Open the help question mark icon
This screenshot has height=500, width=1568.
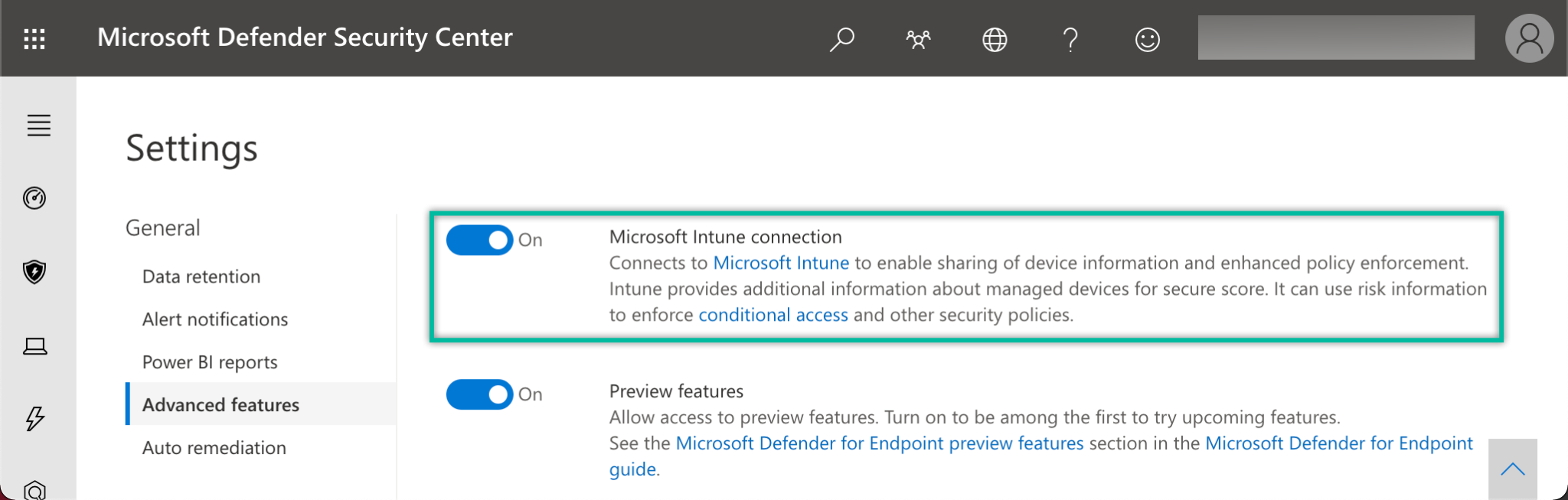(x=1070, y=38)
